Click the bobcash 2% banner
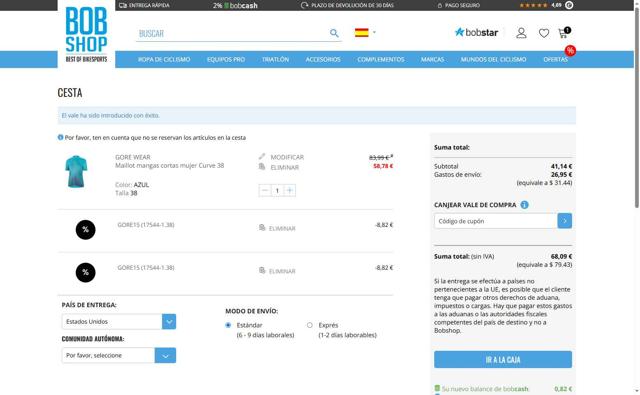The width and height of the screenshot is (640, 395). pos(235,5)
